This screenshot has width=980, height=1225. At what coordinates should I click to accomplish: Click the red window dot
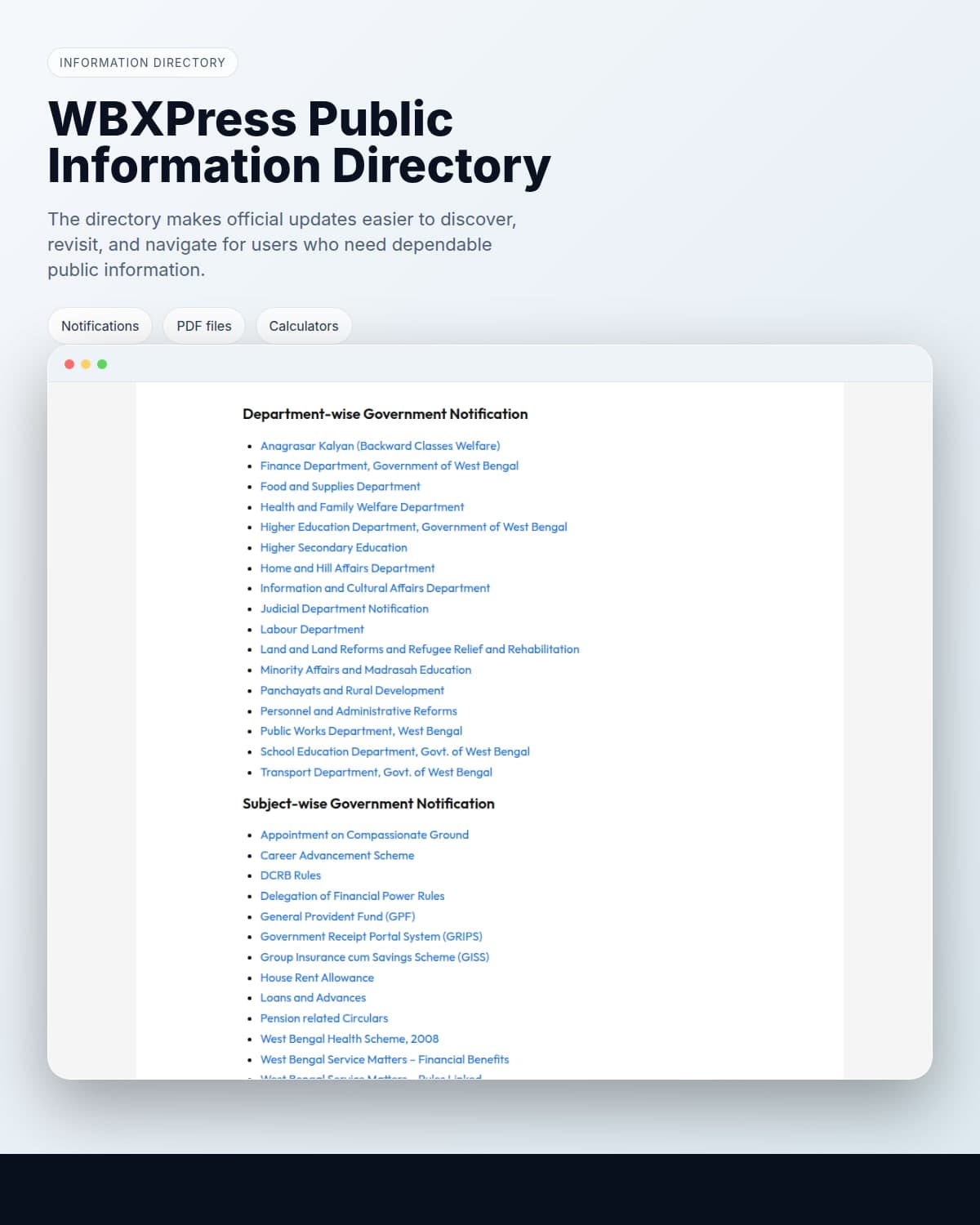[69, 364]
